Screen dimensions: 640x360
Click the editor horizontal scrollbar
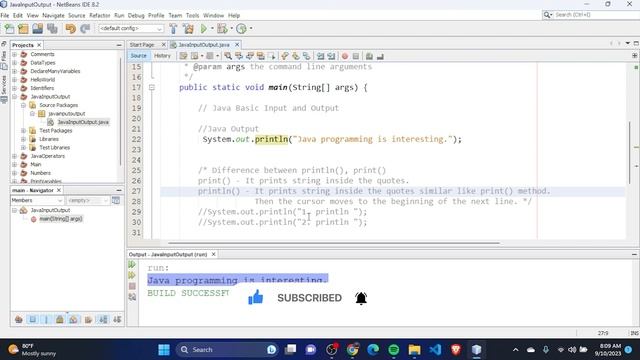[334, 243]
